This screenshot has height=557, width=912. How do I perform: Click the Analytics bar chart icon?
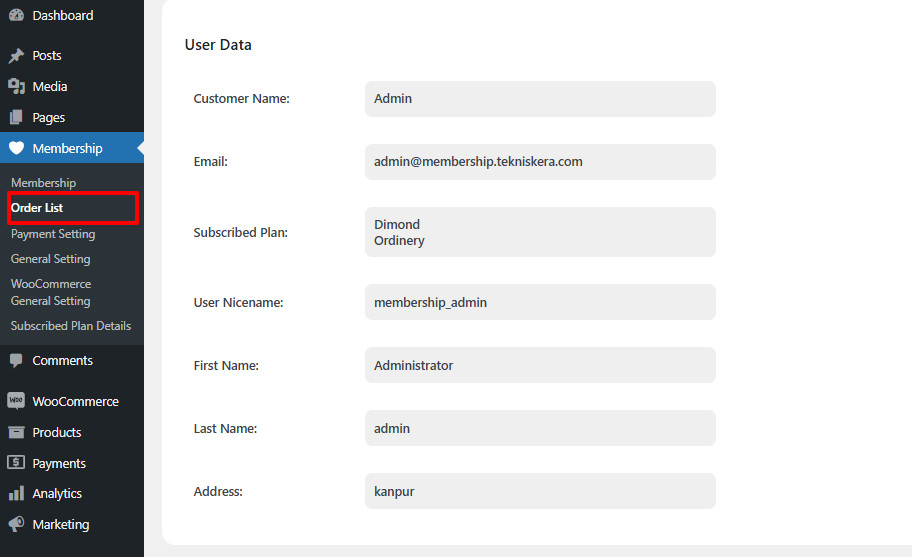coord(16,494)
